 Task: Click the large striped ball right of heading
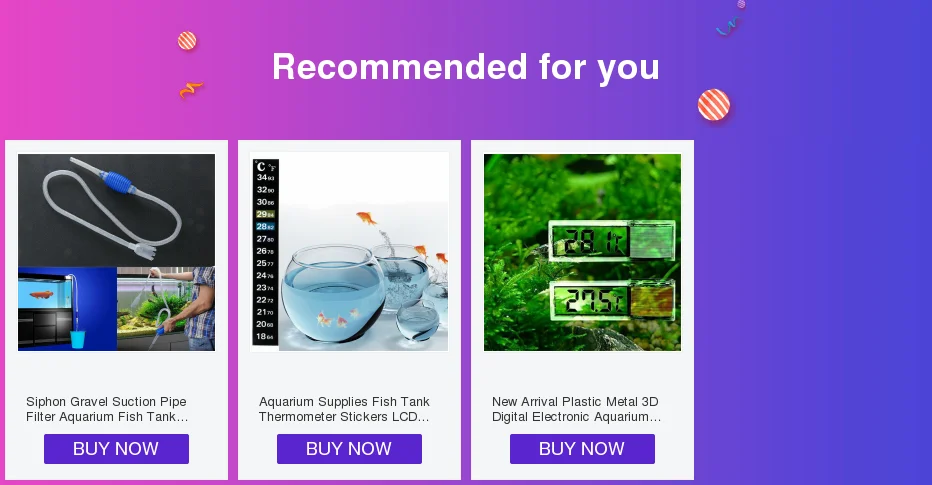[x=714, y=105]
